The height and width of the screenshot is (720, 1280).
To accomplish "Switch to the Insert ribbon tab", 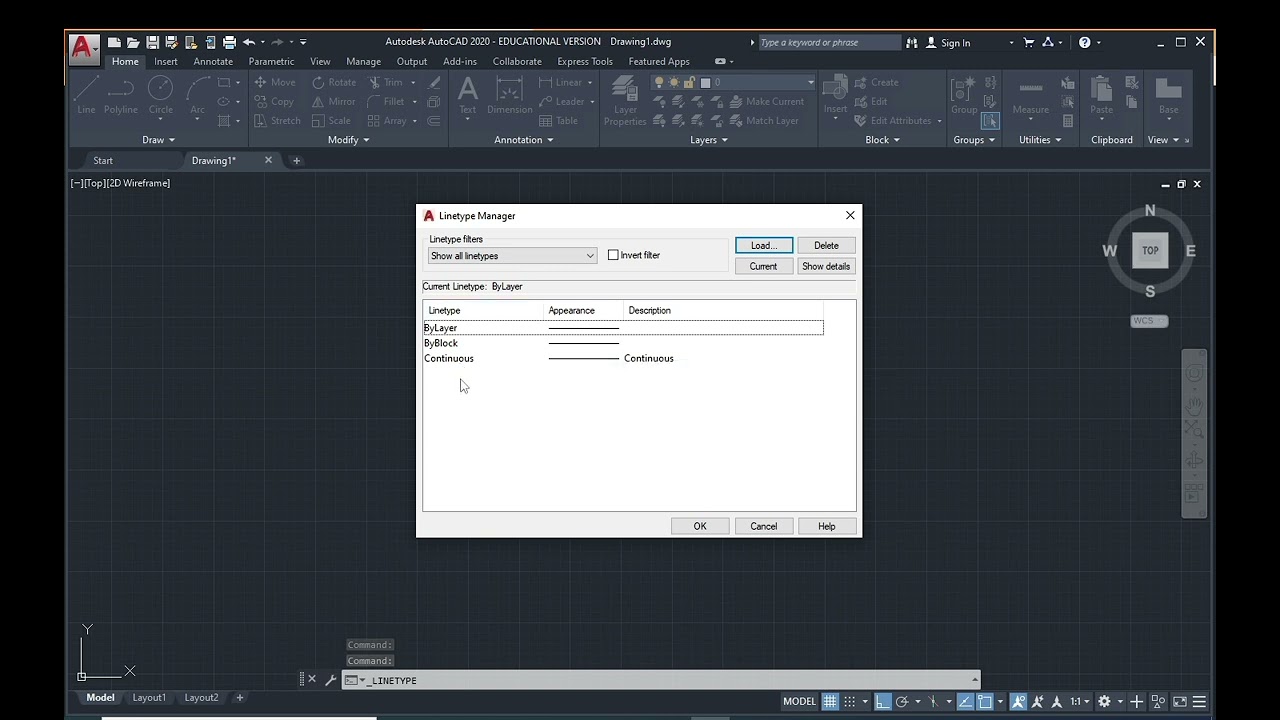I will tap(166, 61).
